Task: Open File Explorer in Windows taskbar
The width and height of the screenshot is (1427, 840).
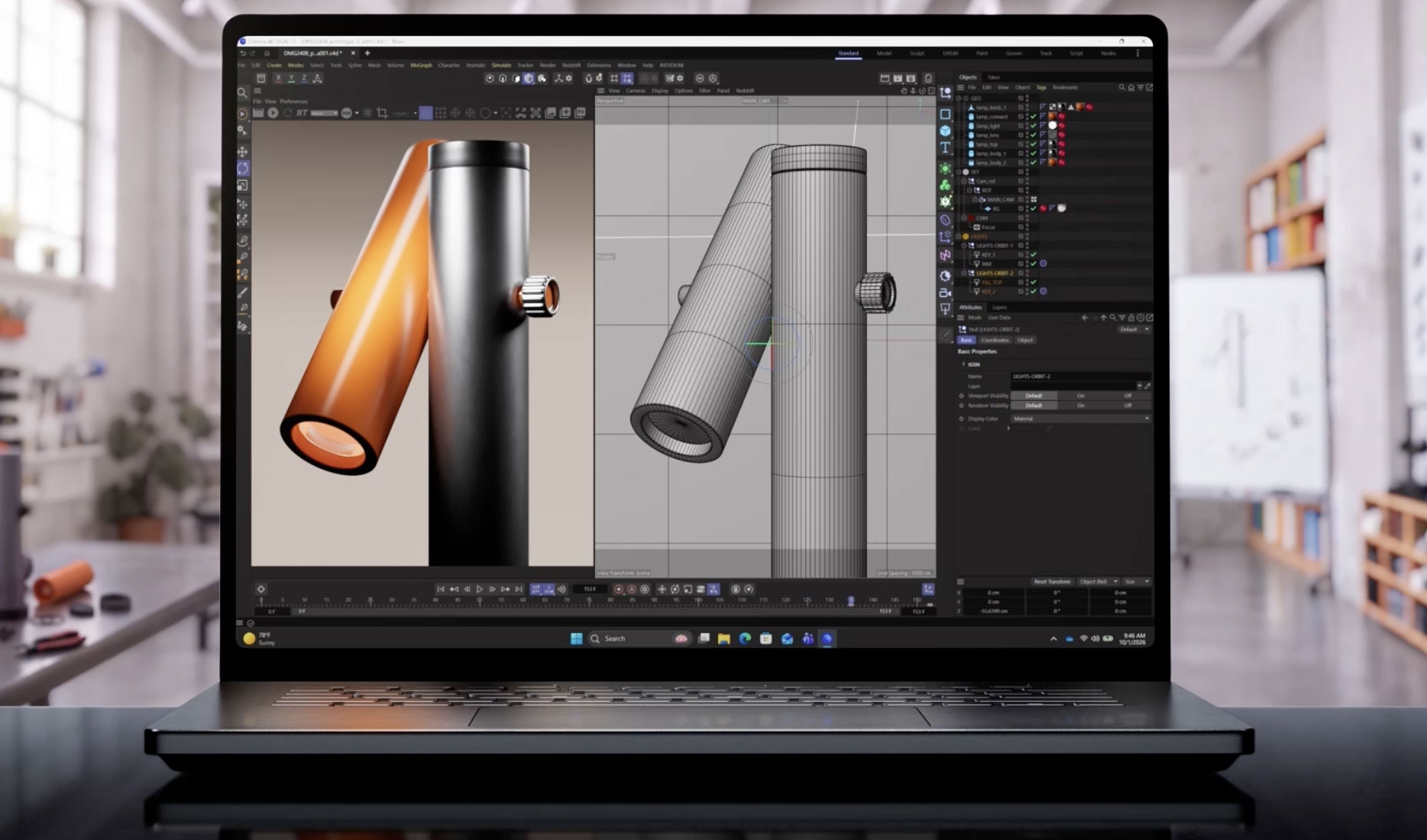Action: pyautogui.click(x=723, y=639)
